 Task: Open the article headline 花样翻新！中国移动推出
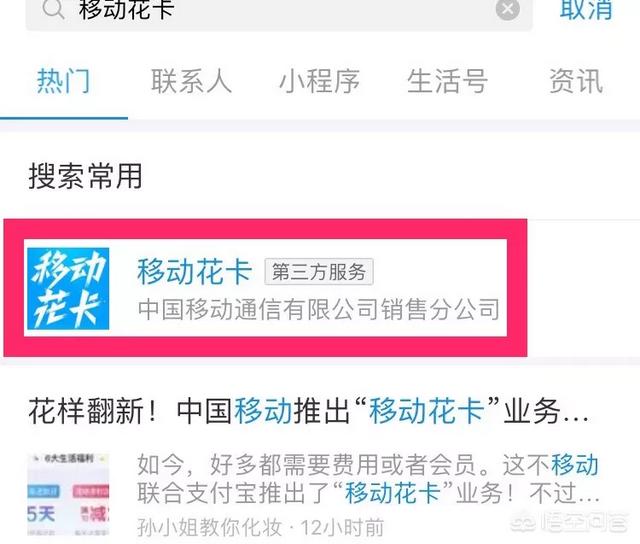(x=309, y=411)
